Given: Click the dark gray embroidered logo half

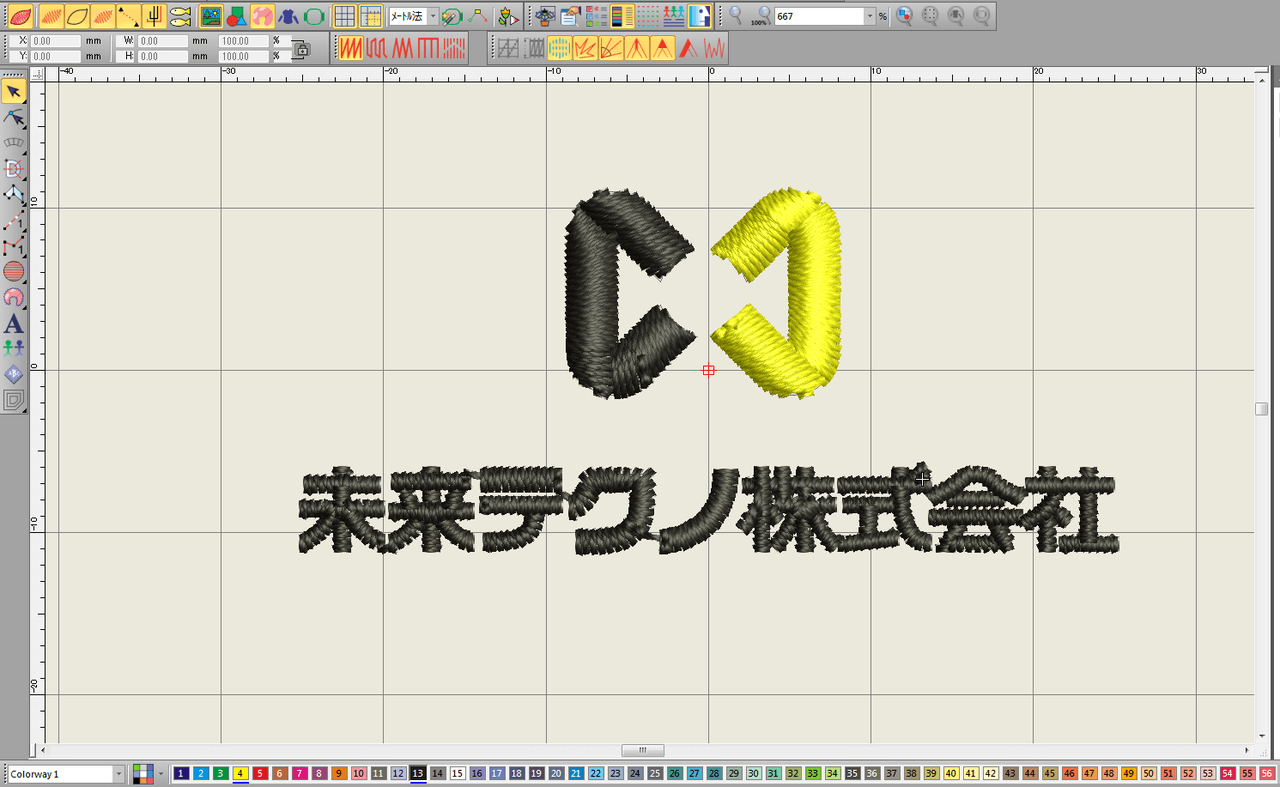Looking at the screenshot, I should [629, 292].
